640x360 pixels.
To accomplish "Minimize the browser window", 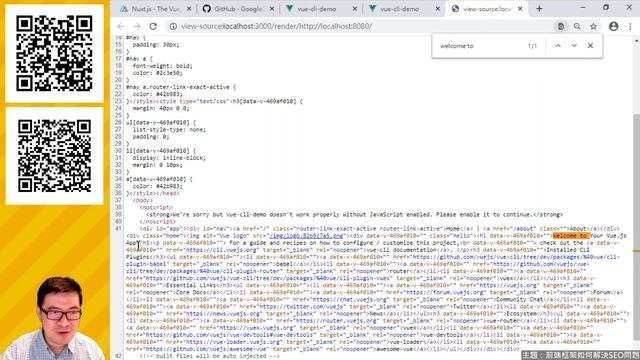I will tap(582, 8).
